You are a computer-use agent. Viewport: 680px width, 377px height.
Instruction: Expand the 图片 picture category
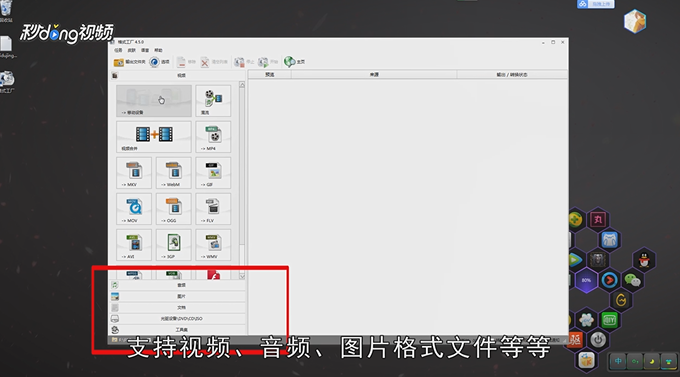[178, 296]
